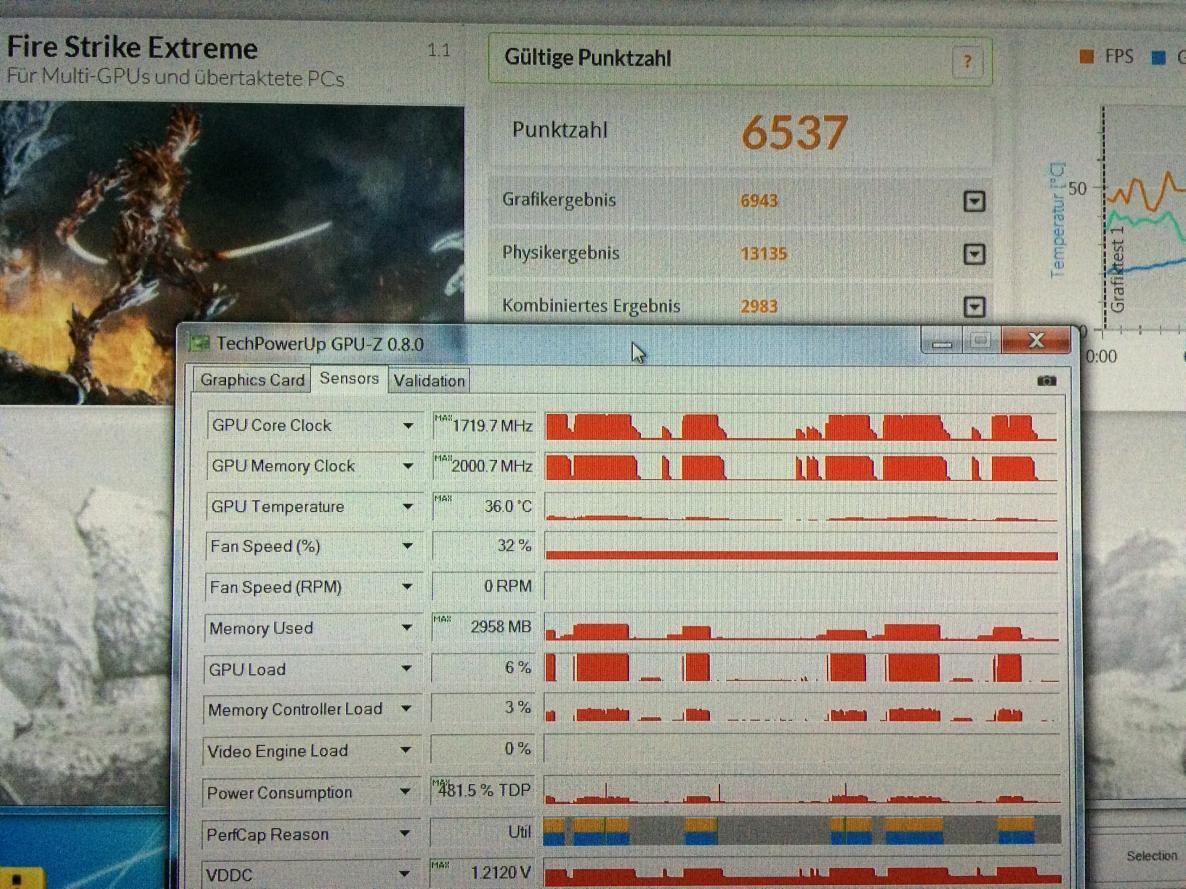
Task: Open the Fan Speed (RPM) sensor dropdown
Action: click(407, 586)
